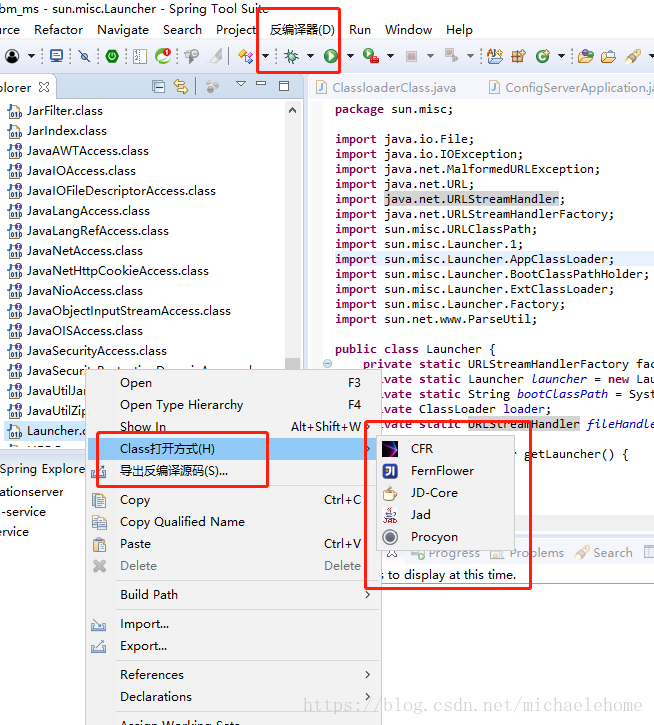Click the user profile circle icon
654x725 pixels.
click(12, 56)
